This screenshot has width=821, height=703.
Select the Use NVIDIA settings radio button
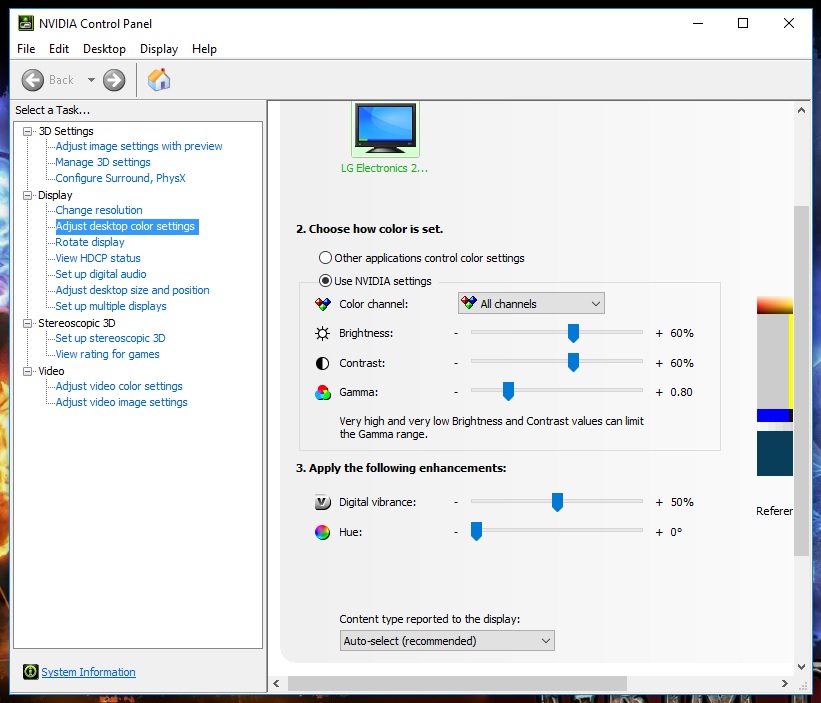(x=325, y=281)
